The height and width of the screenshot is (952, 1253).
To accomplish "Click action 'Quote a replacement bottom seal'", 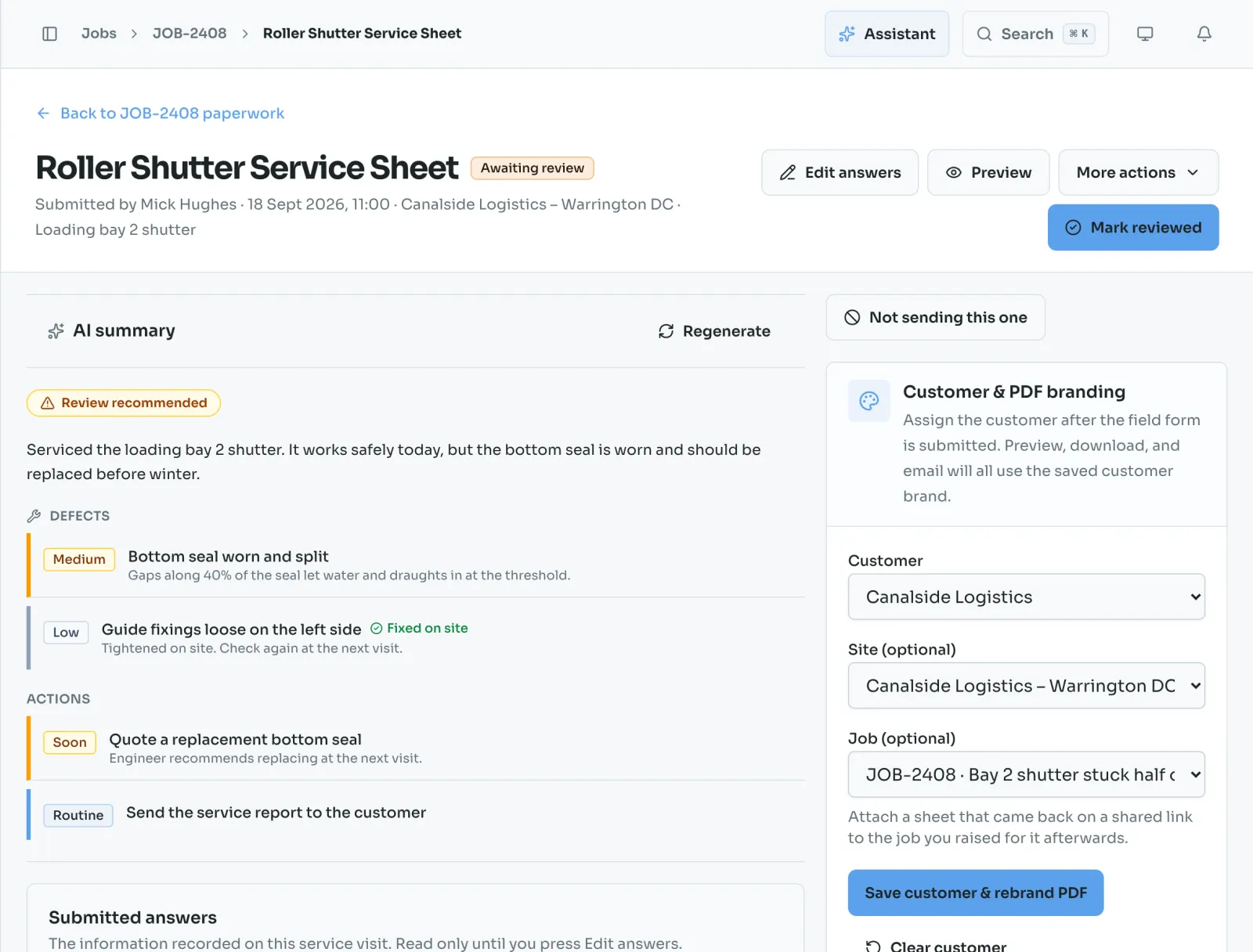I will click(x=236, y=740).
